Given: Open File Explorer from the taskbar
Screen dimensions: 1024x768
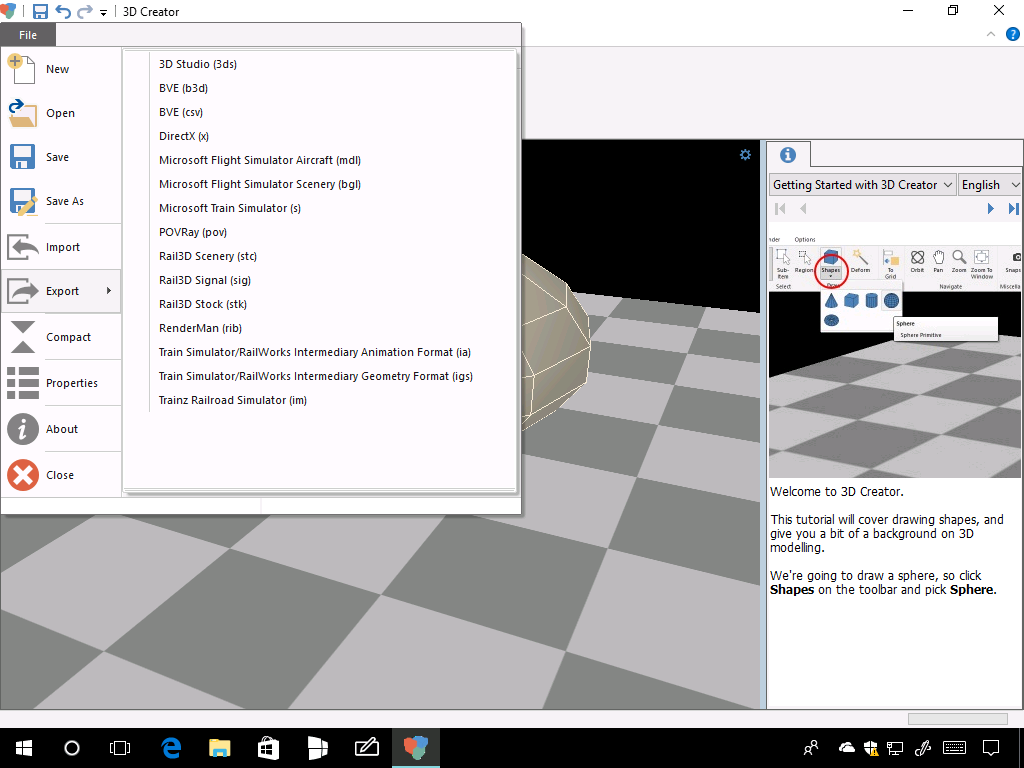Looking at the screenshot, I should point(219,748).
